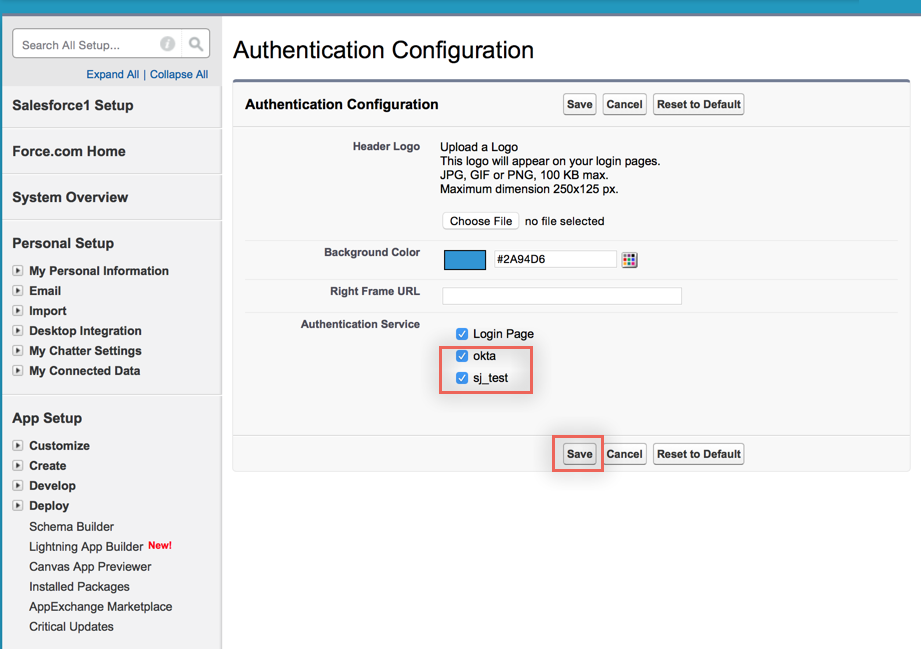This screenshot has width=921, height=649.
Task: Open System Overview section
Action: (70, 197)
